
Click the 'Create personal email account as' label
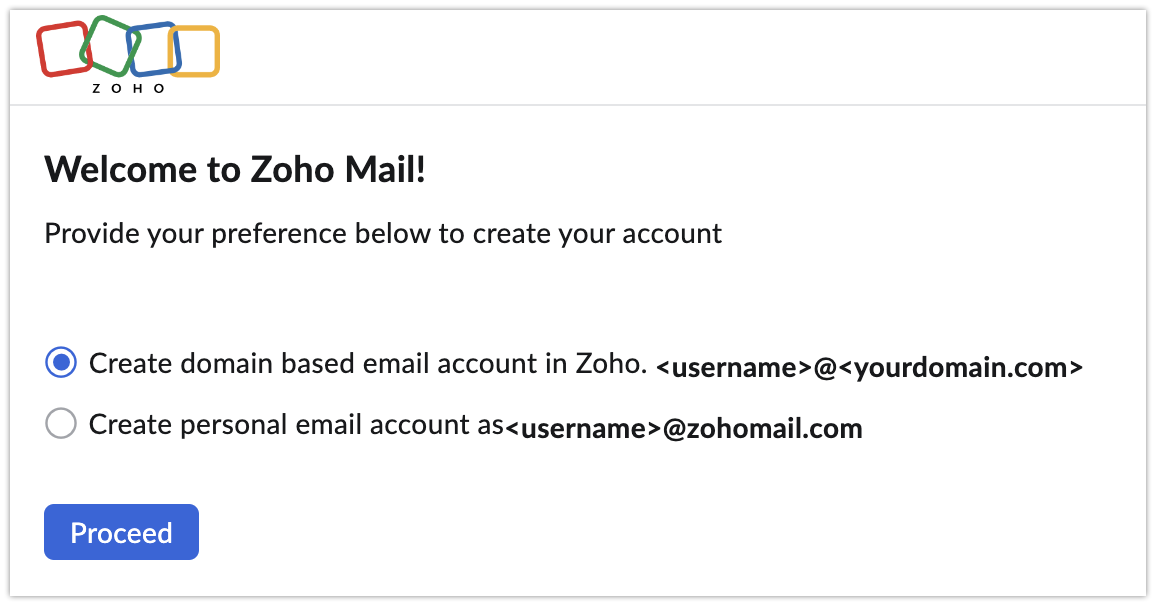click(x=296, y=425)
